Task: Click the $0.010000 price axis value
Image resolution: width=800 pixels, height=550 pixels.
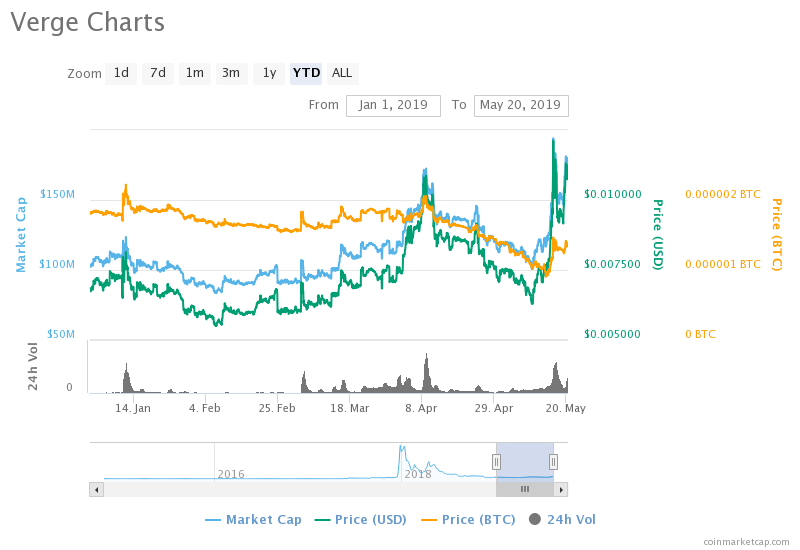Action: tap(613, 194)
